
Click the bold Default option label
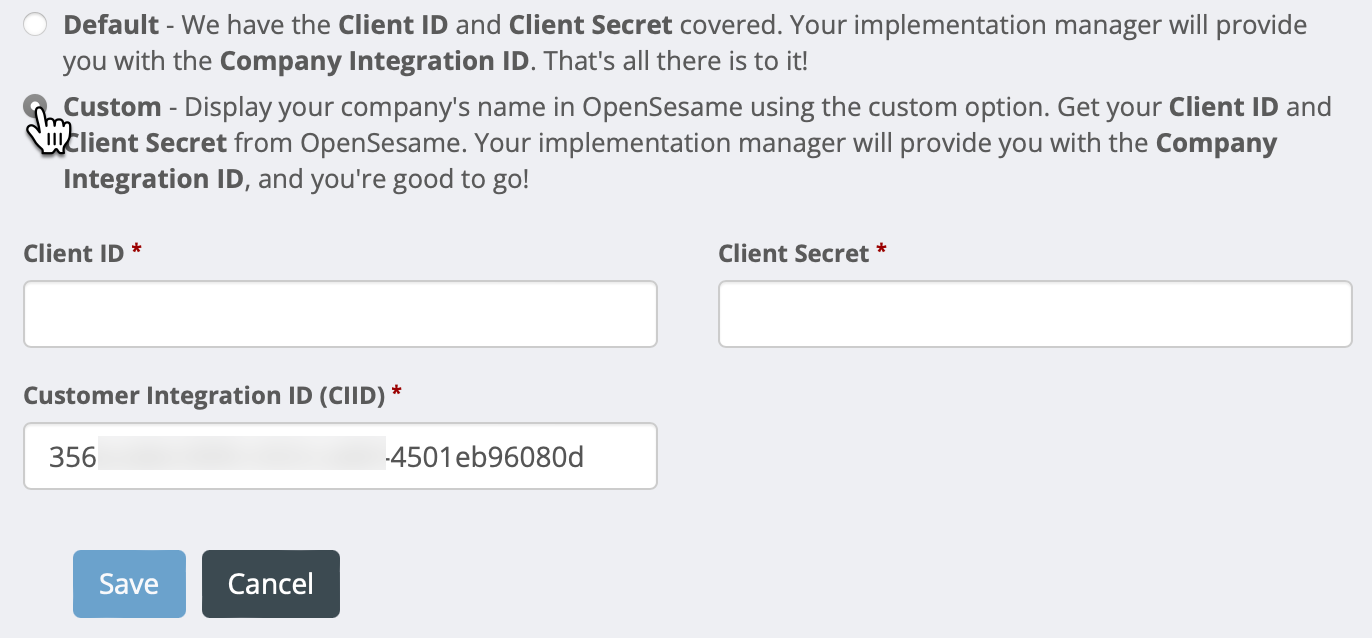[111, 25]
